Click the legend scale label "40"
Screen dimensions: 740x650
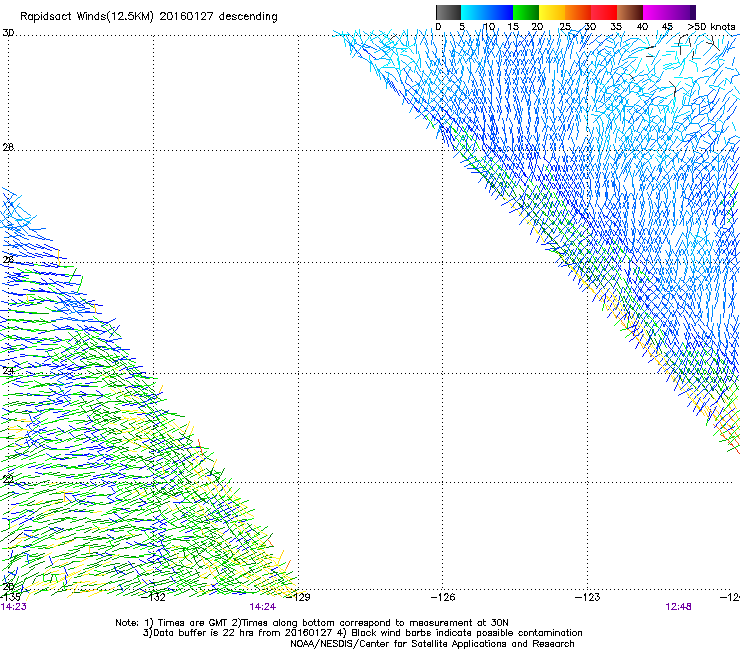click(x=642, y=27)
